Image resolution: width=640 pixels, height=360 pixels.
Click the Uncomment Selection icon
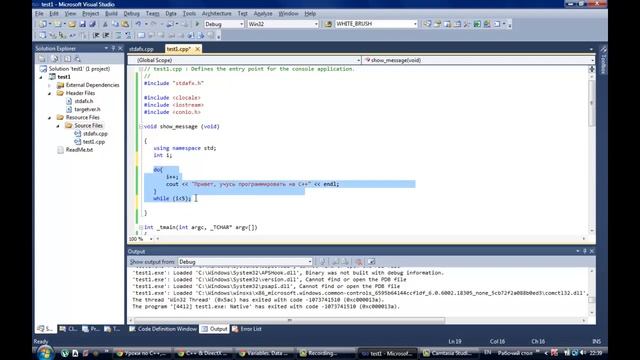(128, 35)
